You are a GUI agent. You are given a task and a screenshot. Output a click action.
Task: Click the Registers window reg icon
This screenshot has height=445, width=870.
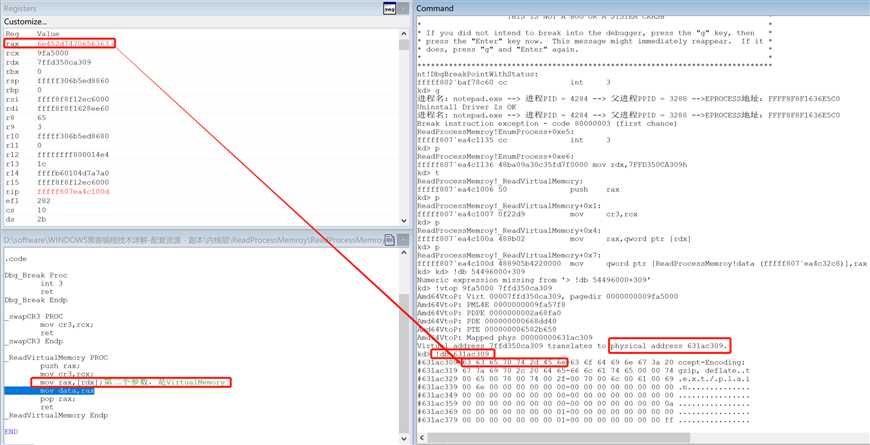(390, 8)
